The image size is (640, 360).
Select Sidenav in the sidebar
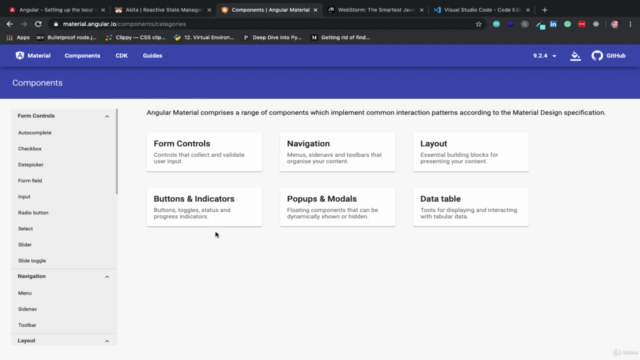click(x=27, y=309)
